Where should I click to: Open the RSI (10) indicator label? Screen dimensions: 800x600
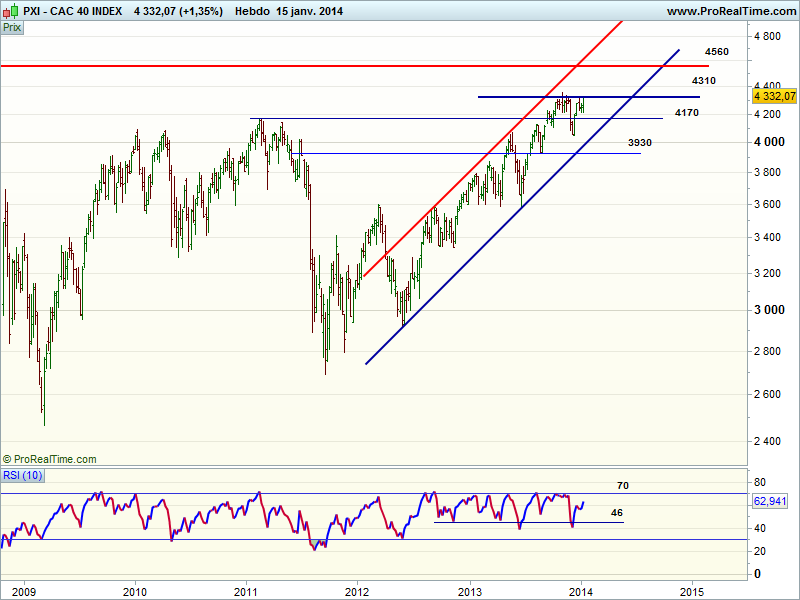(x=22, y=475)
